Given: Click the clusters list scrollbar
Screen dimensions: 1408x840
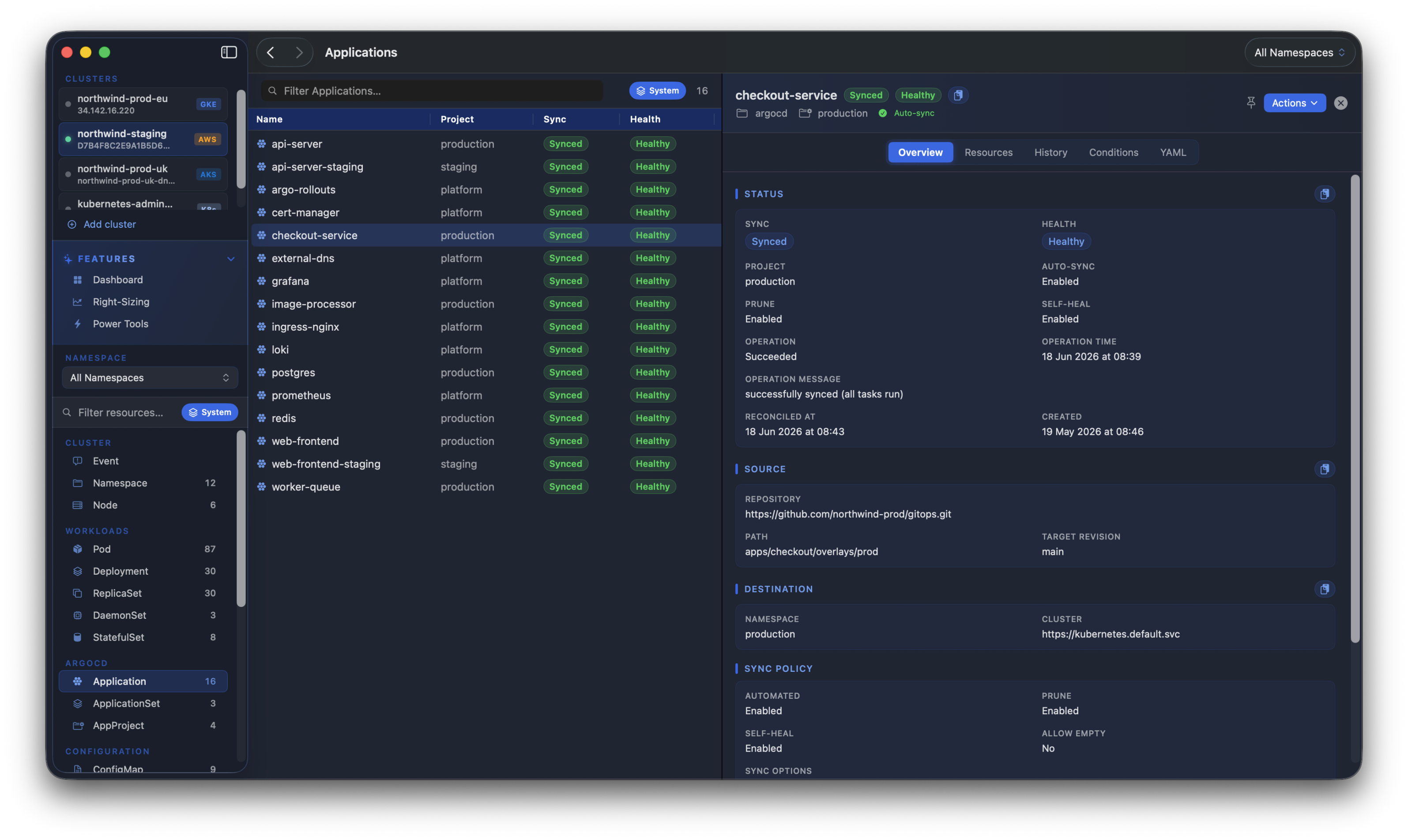Looking at the screenshot, I should point(241,139).
